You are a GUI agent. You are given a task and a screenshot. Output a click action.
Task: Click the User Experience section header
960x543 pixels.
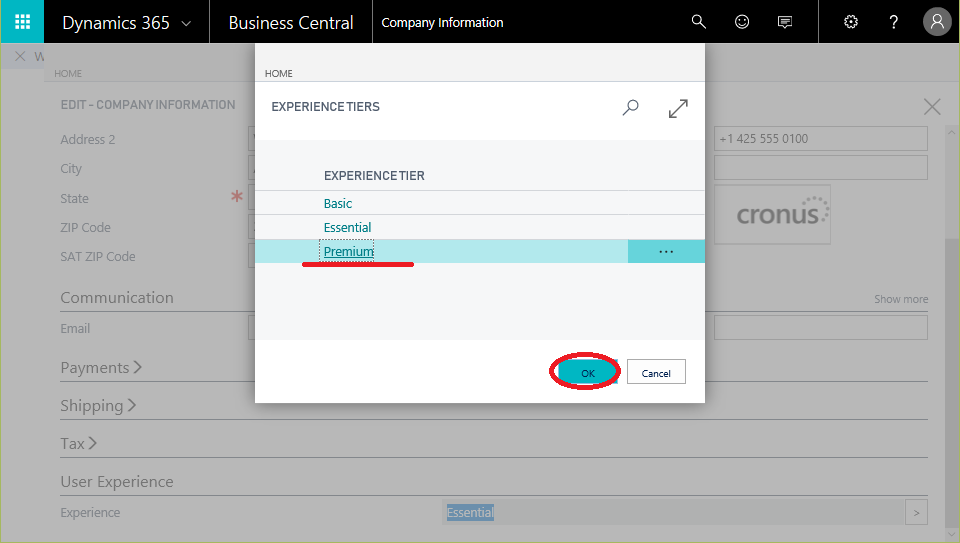[117, 482]
